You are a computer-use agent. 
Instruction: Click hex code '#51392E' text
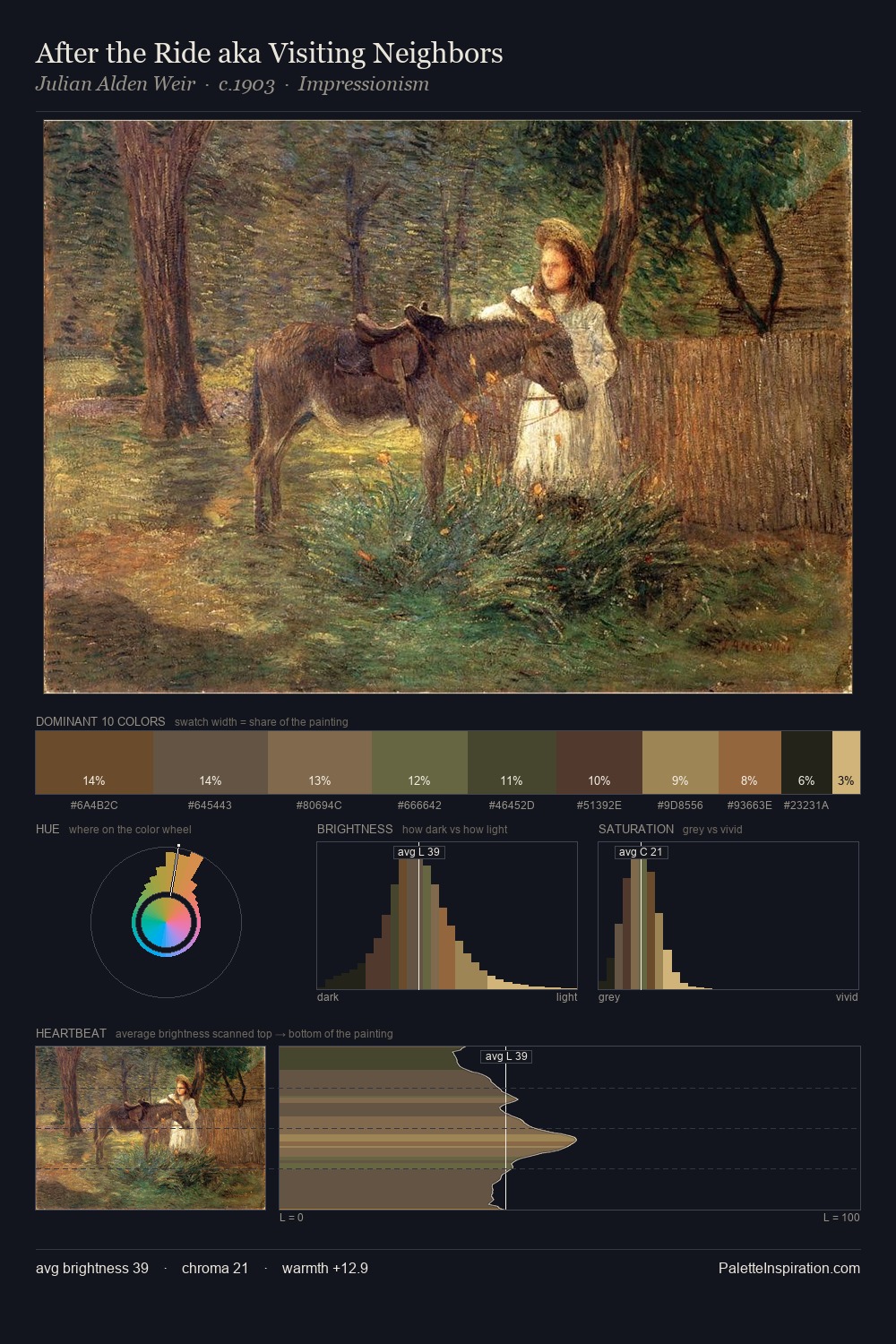[x=599, y=806]
